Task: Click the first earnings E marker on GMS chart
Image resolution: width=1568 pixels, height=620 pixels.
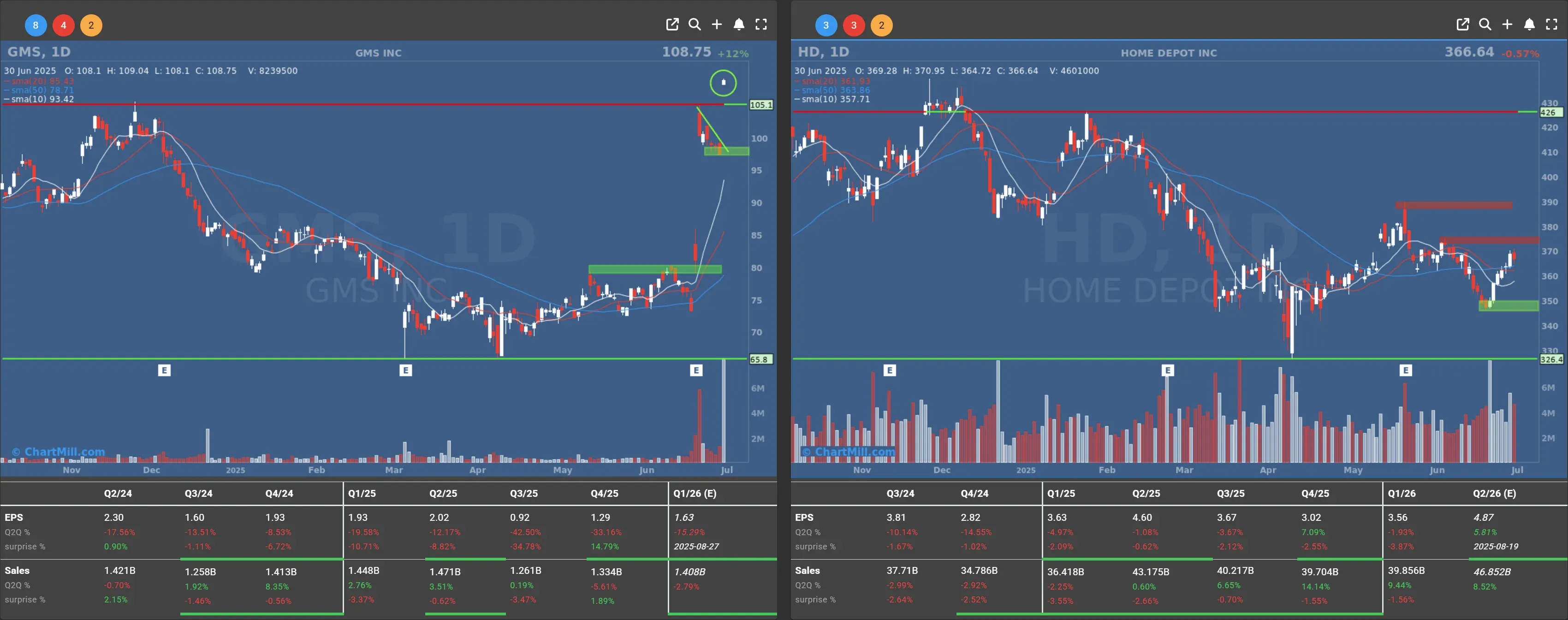Action: [164, 370]
